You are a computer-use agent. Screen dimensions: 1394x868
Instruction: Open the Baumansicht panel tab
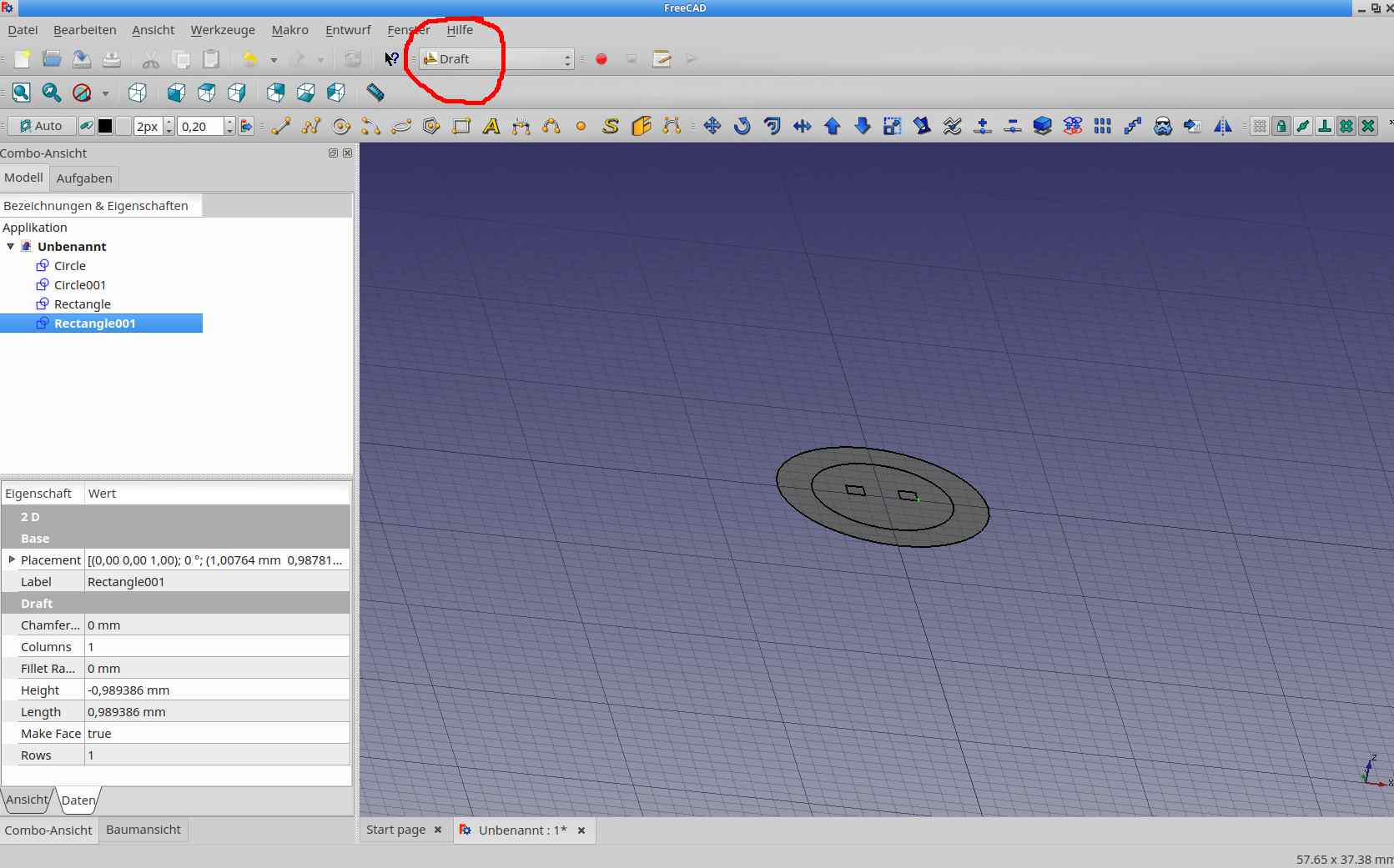point(143,830)
